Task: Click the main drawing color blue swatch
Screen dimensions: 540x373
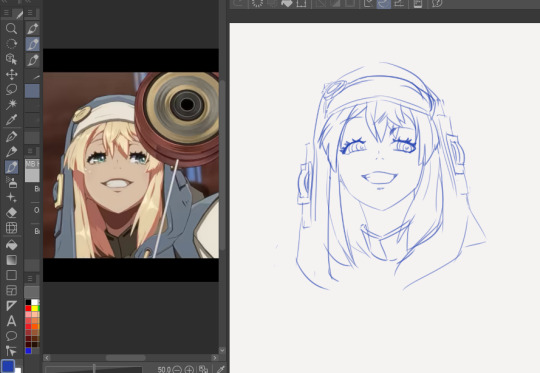Action: [x=8, y=366]
